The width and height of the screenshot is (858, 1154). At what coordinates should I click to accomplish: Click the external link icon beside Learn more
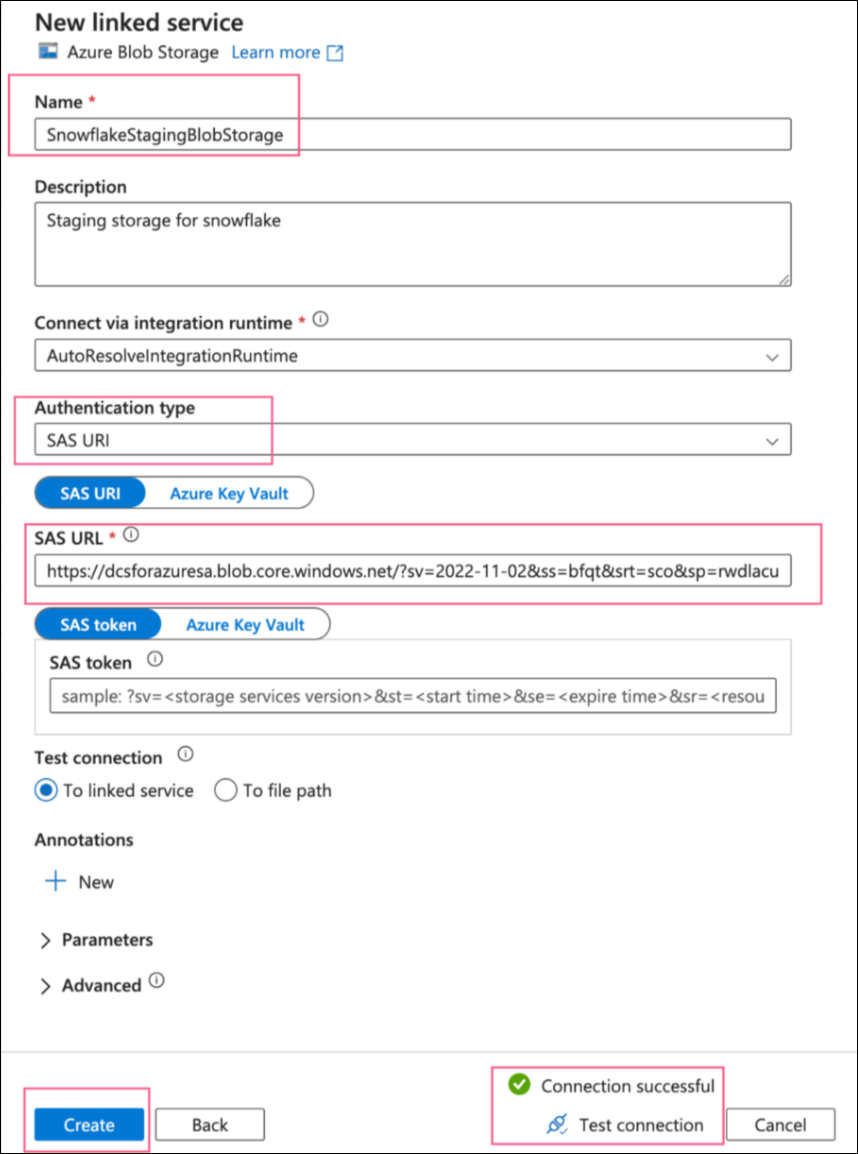(336, 53)
